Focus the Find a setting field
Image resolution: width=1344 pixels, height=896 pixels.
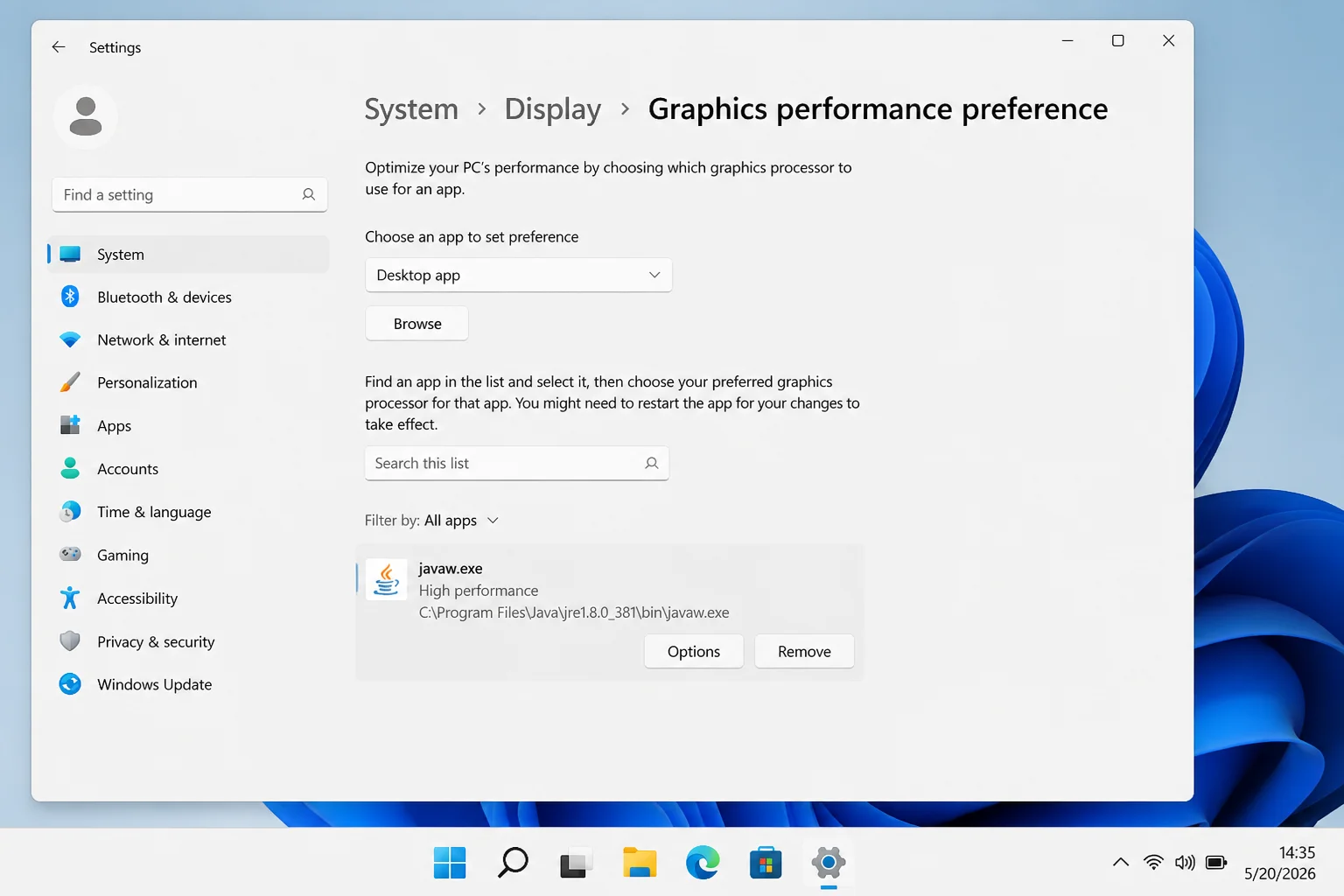190,194
